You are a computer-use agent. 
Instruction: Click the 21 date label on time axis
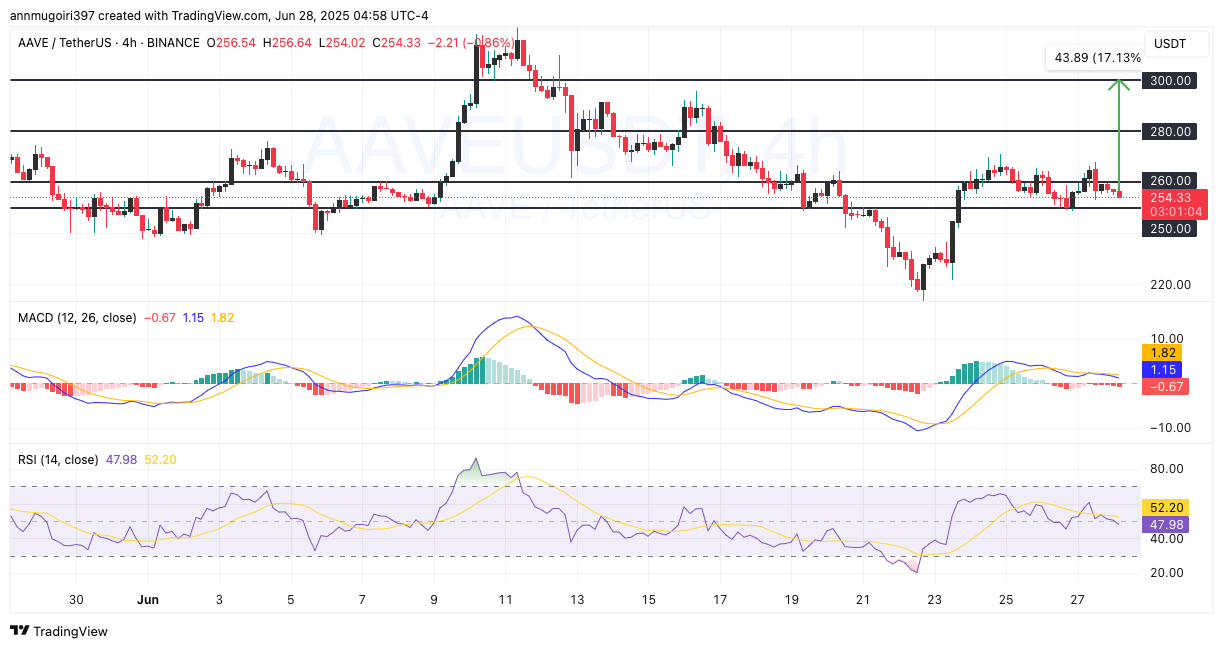click(x=863, y=599)
